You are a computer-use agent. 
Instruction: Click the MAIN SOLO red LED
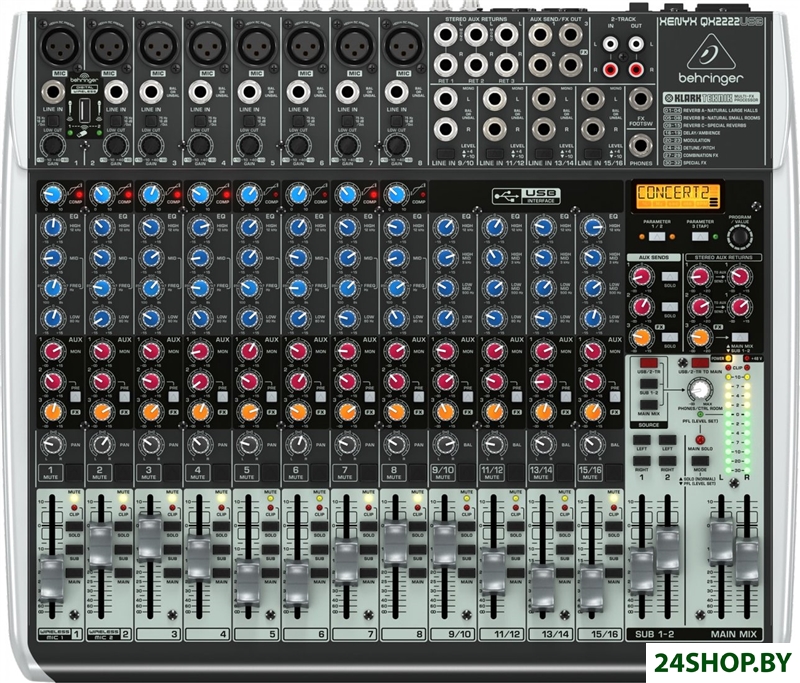pyautogui.click(x=700, y=439)
